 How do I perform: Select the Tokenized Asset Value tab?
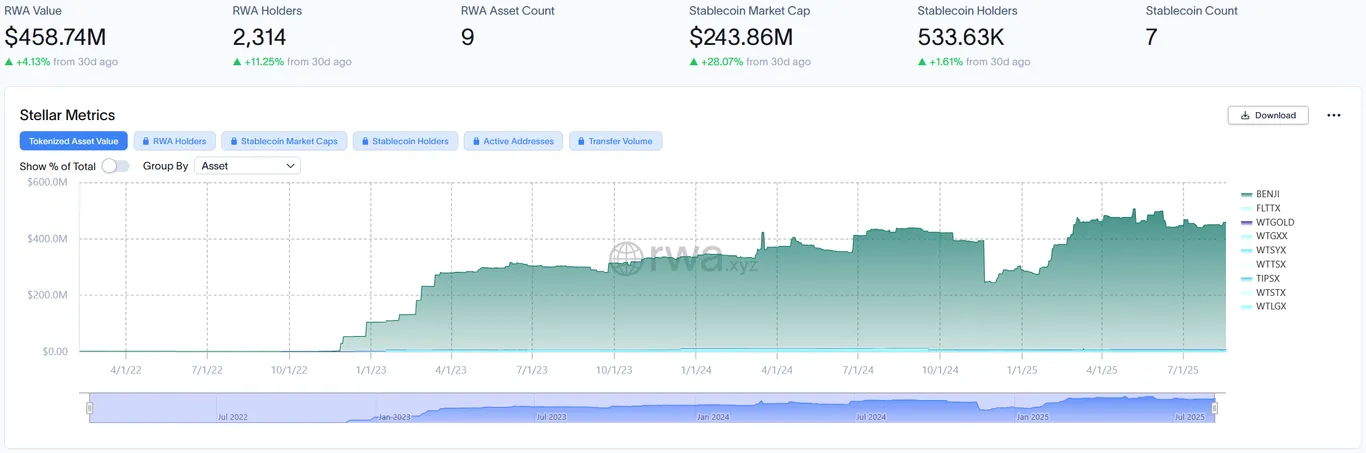[x=74, y=141]
